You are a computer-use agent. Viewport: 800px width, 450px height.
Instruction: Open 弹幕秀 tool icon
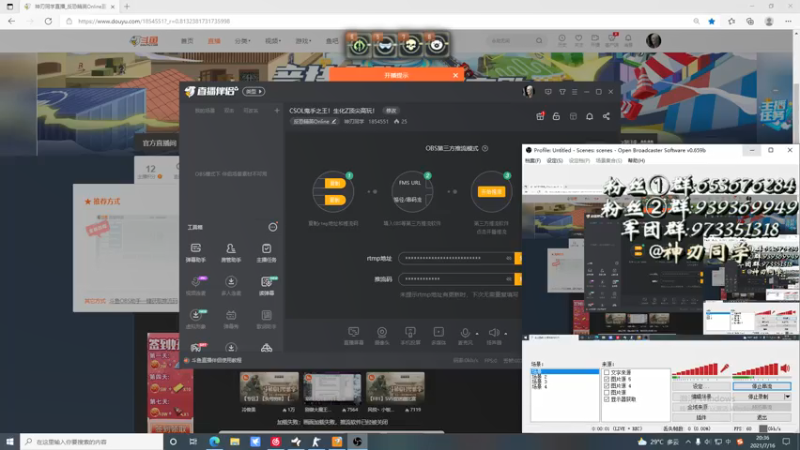click(x=231, y=316)
